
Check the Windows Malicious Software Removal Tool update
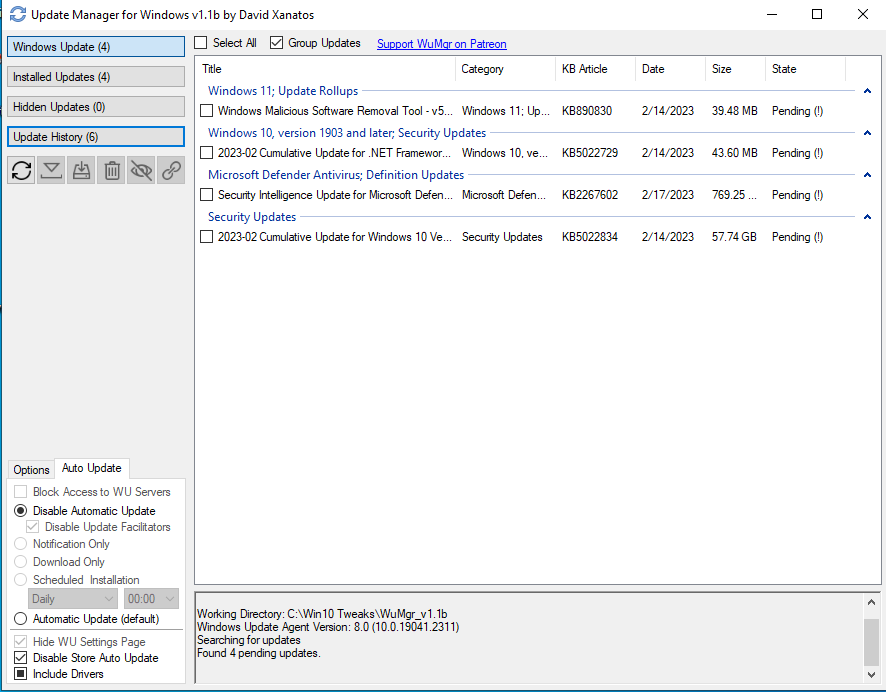click(x=207, y=111)
